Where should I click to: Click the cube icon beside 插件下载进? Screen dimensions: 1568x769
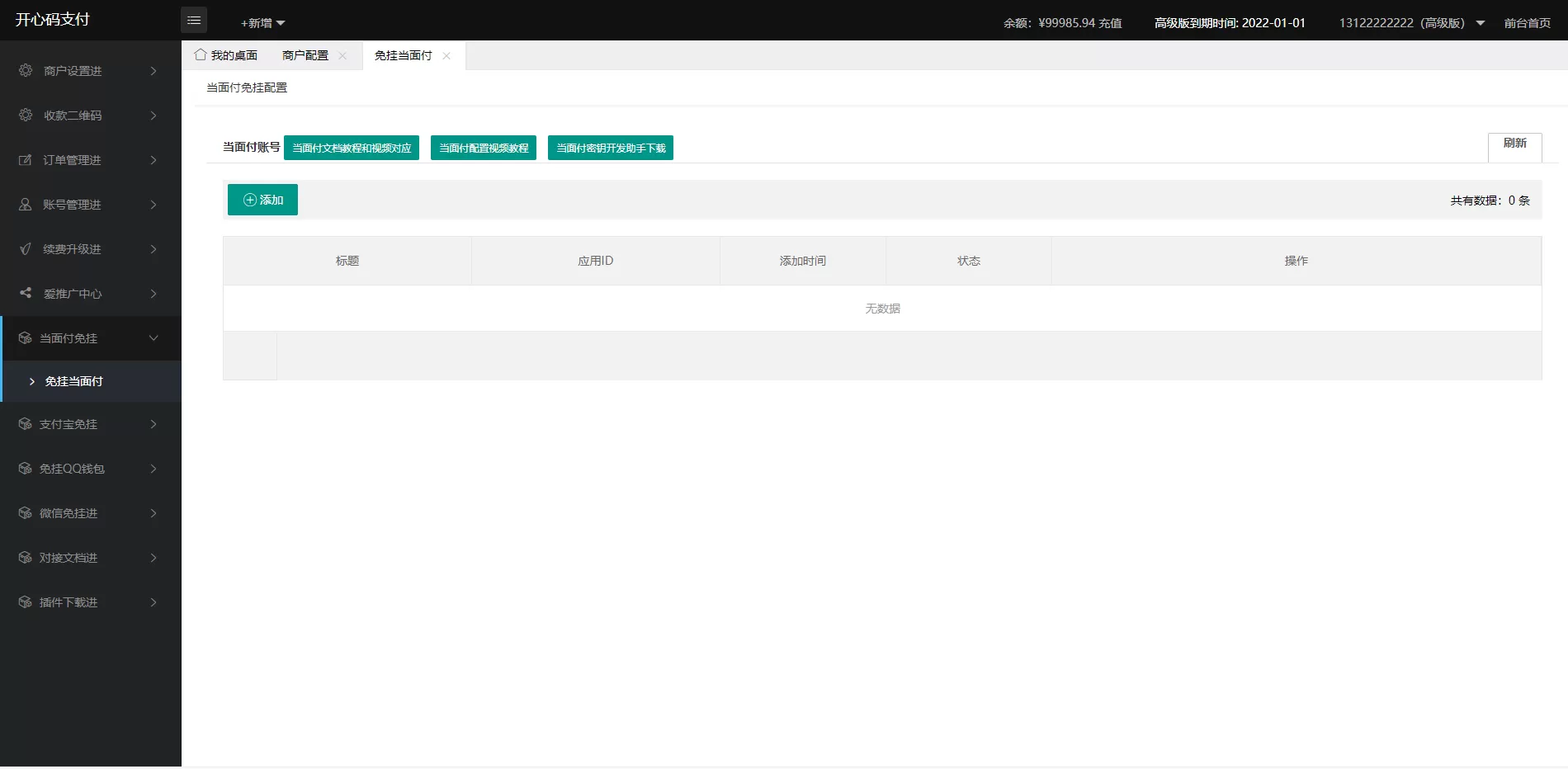point(25,602)
